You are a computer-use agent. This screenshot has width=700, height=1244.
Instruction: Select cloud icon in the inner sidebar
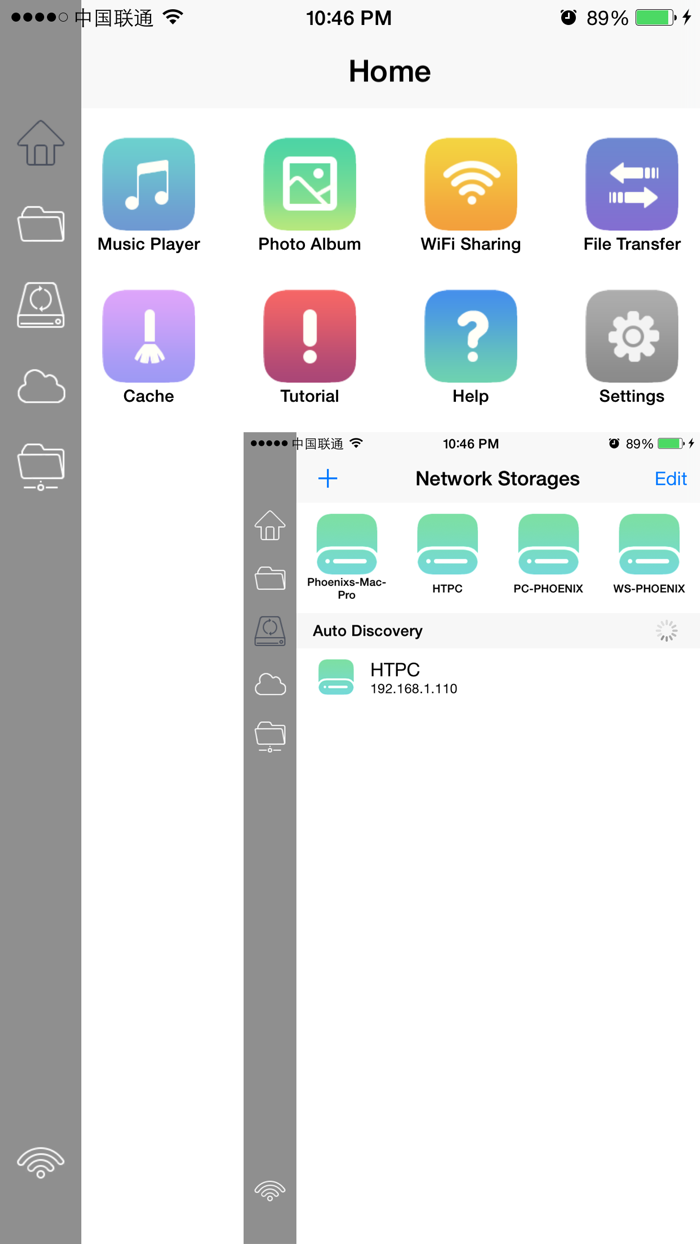click(270, 684)
